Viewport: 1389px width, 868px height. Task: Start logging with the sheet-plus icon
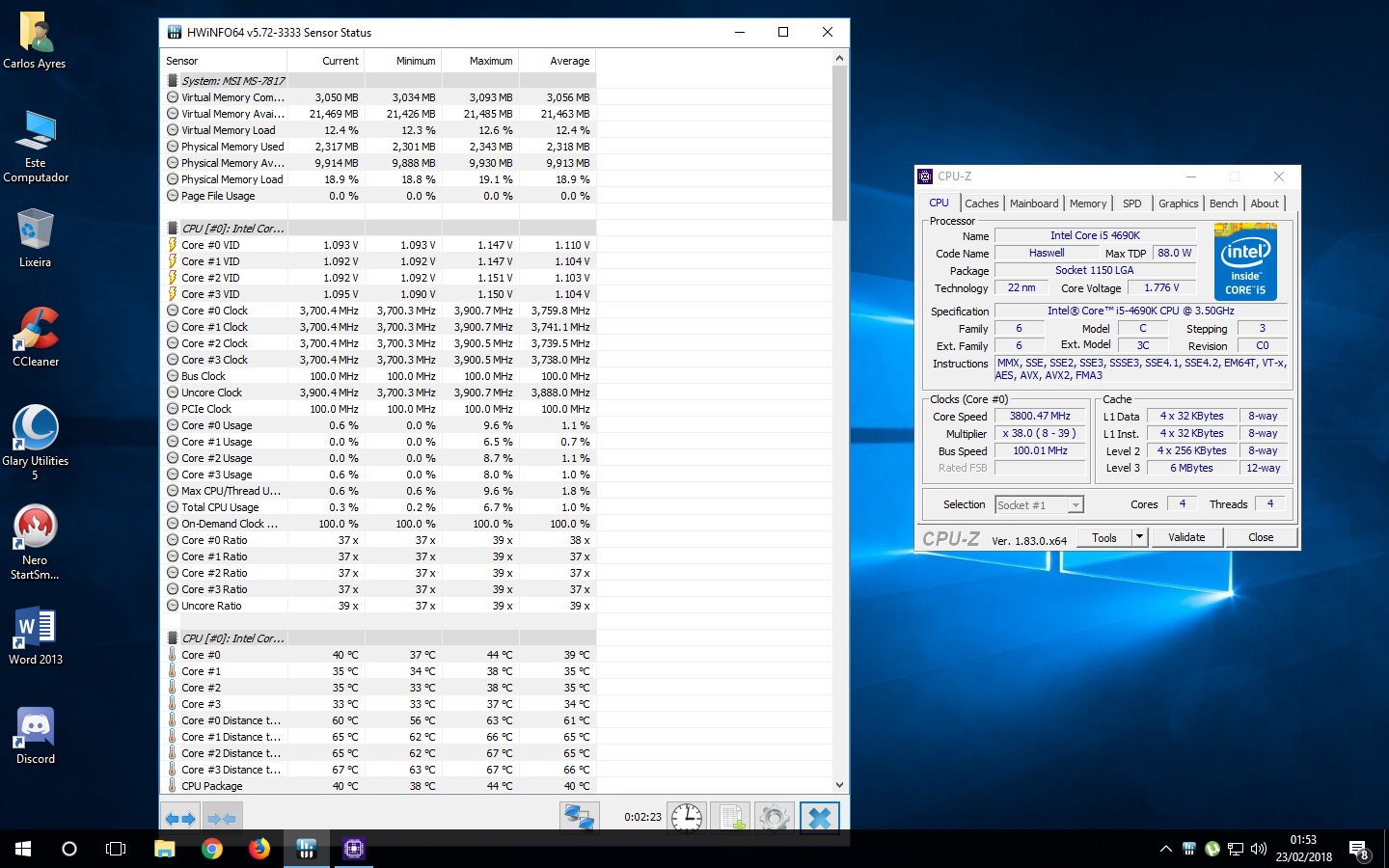[731, 818]
